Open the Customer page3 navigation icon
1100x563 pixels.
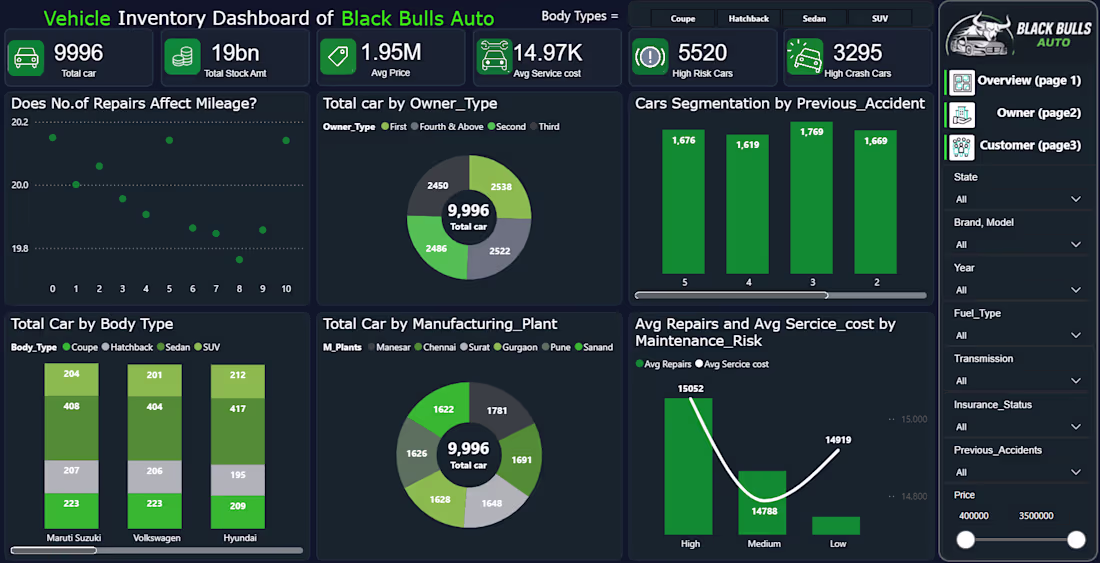pyautogui.click(x=962, y=147)
